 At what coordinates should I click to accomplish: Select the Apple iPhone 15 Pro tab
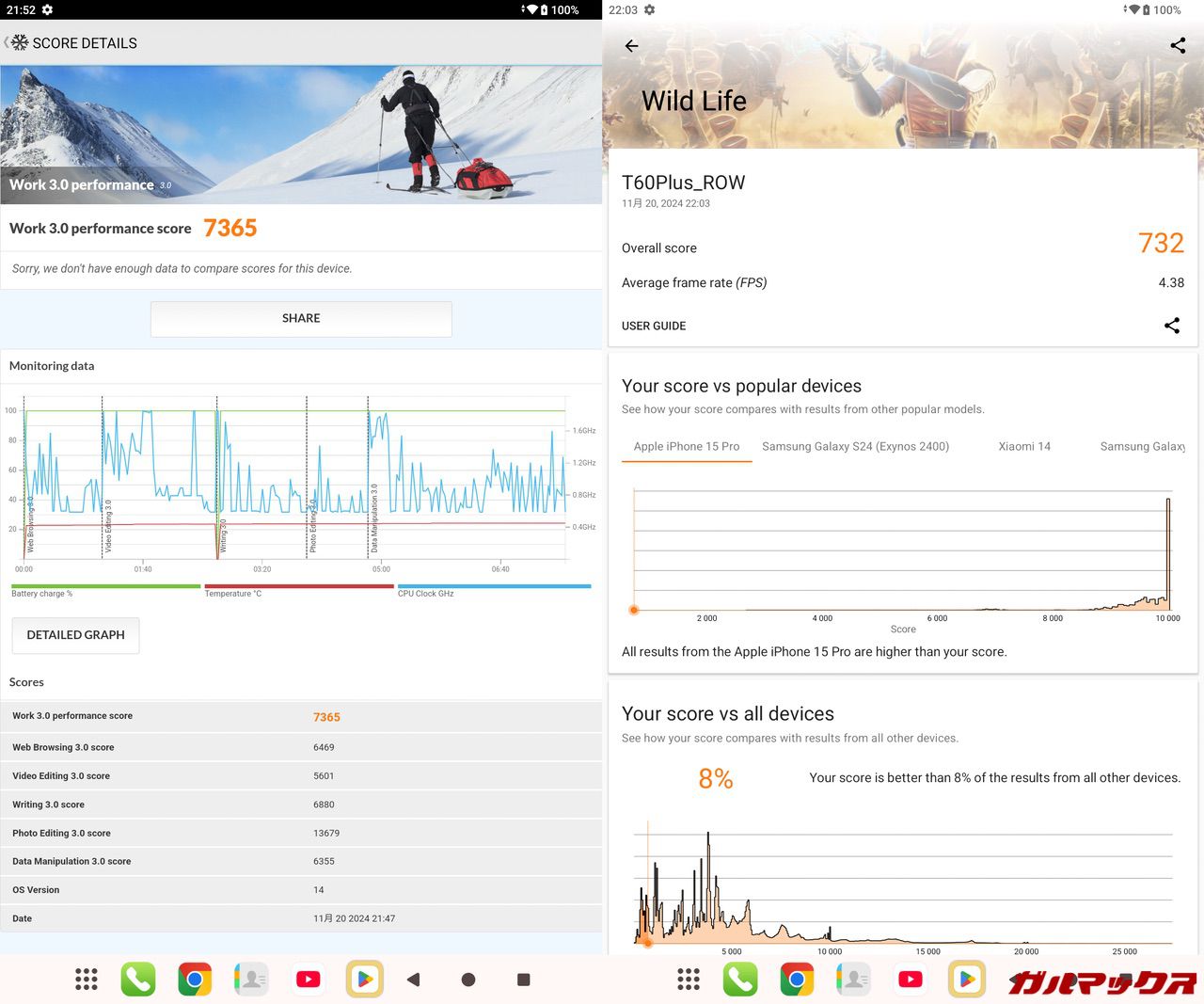(686, 447)
